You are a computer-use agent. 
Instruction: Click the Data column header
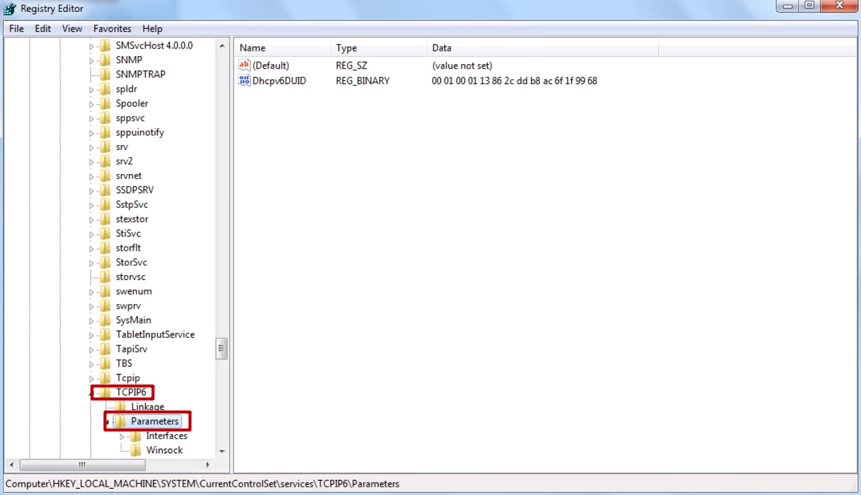(441, 48)
